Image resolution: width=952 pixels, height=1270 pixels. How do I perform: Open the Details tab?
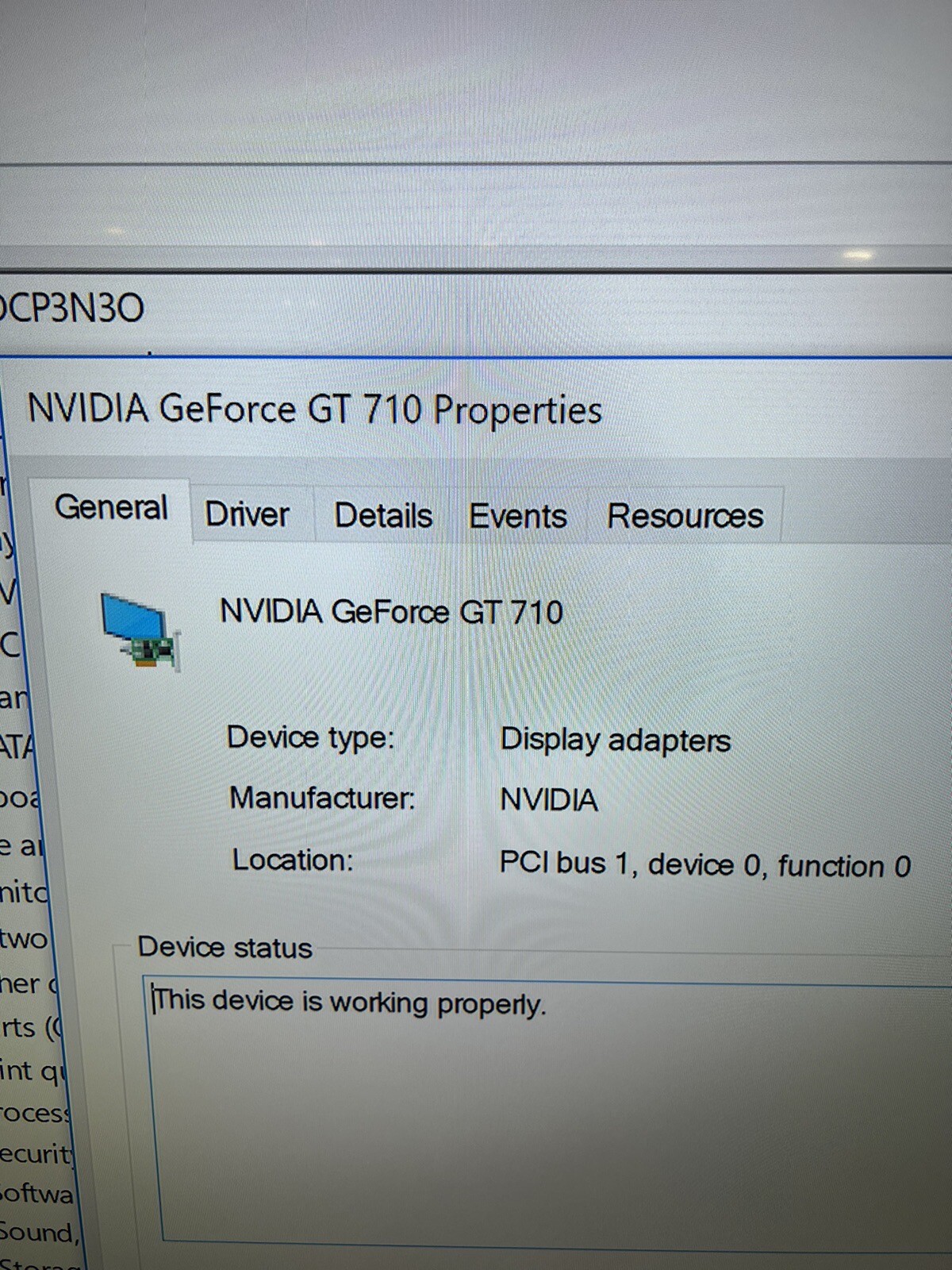383,516
